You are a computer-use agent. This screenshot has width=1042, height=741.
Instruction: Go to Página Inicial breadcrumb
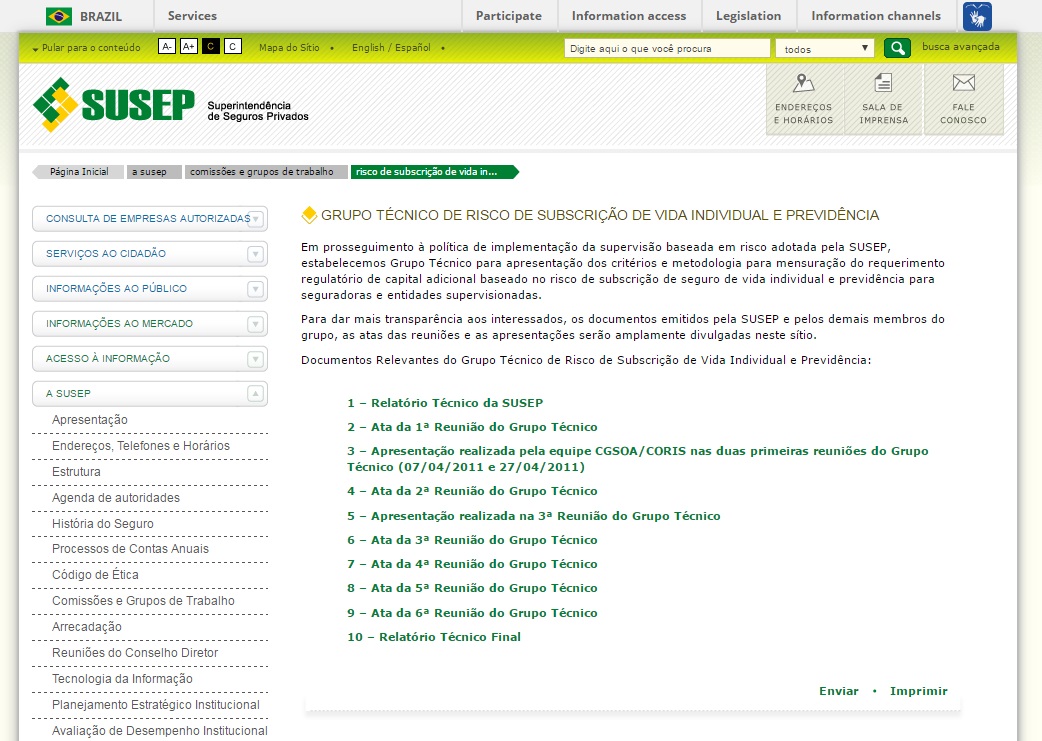(x=78, y=171)
